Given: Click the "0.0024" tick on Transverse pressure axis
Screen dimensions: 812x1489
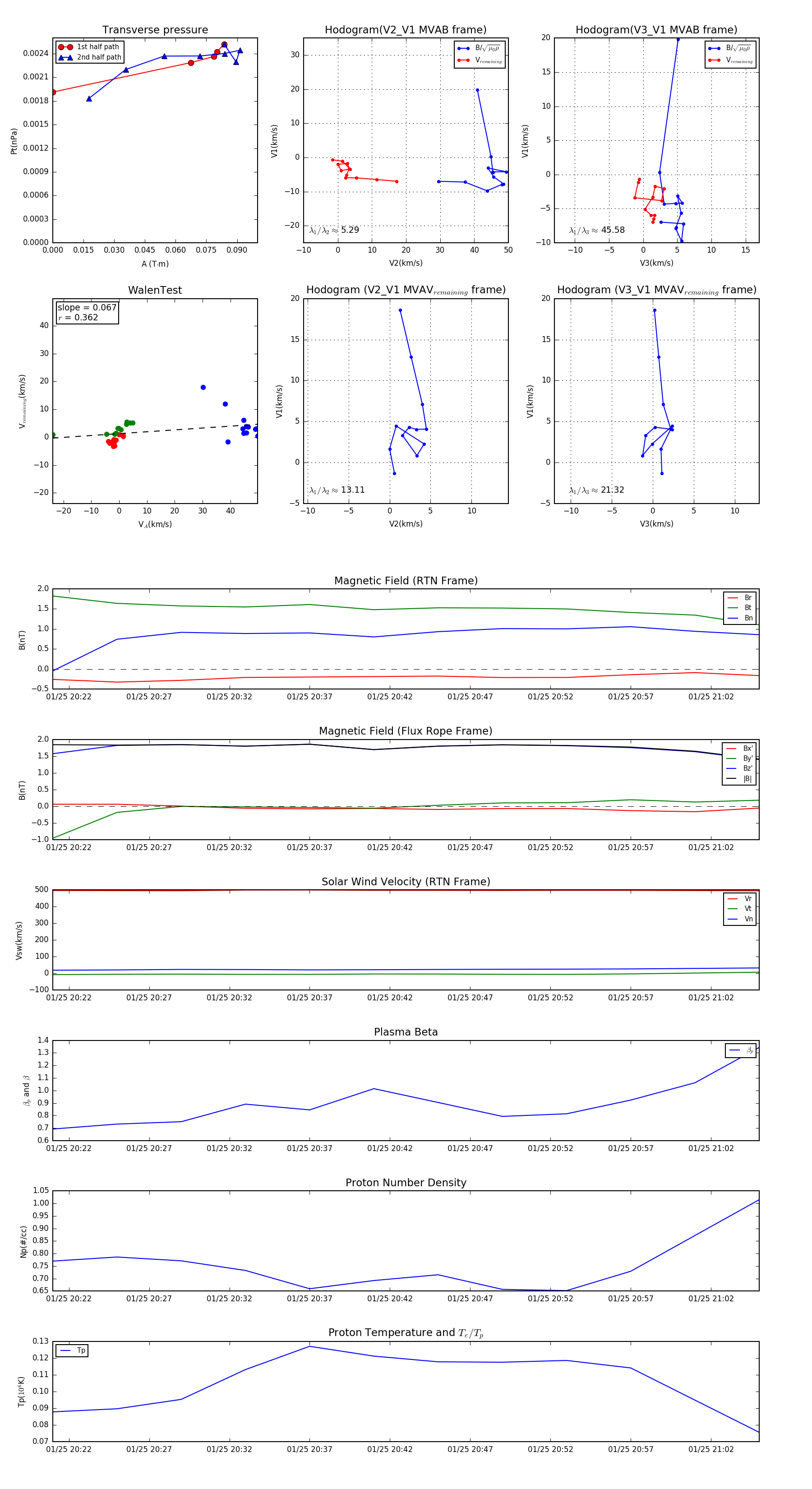Looking at the screenshot, I should point(36,53).
